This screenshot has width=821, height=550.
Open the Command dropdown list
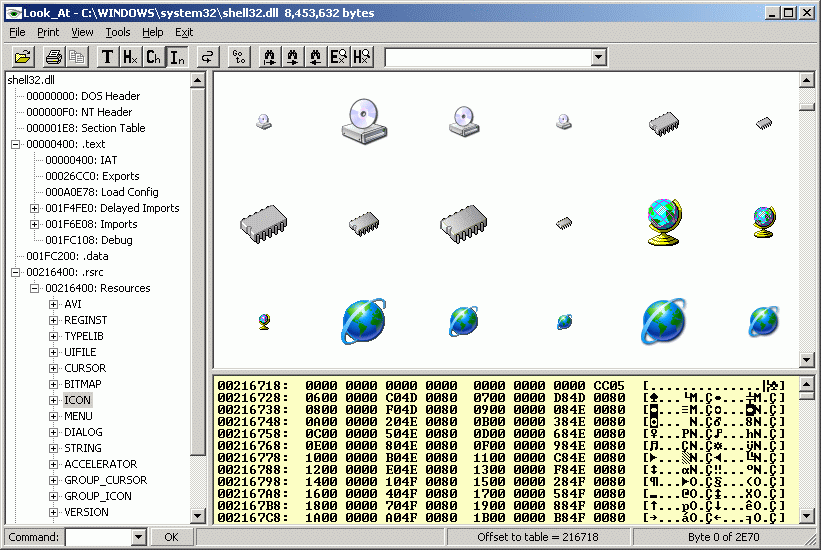click(138, 538)
